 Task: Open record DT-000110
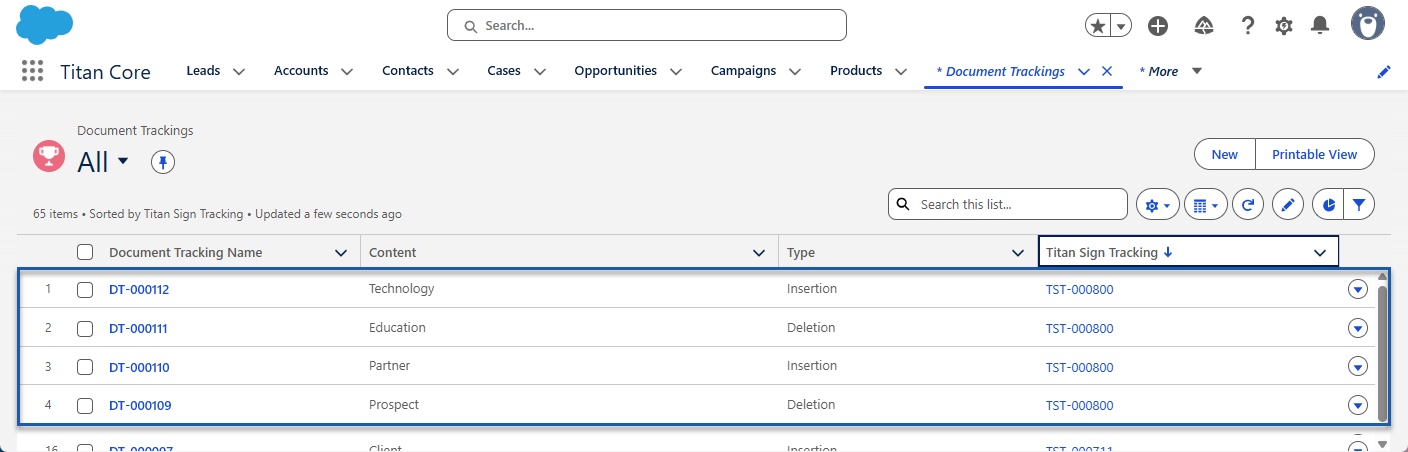139,367
